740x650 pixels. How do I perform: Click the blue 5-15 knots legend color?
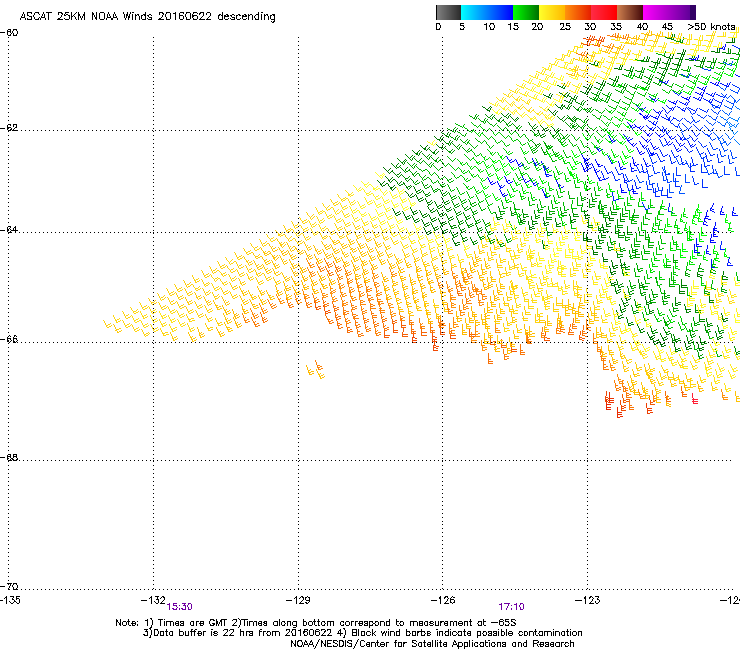coord(487,12)
